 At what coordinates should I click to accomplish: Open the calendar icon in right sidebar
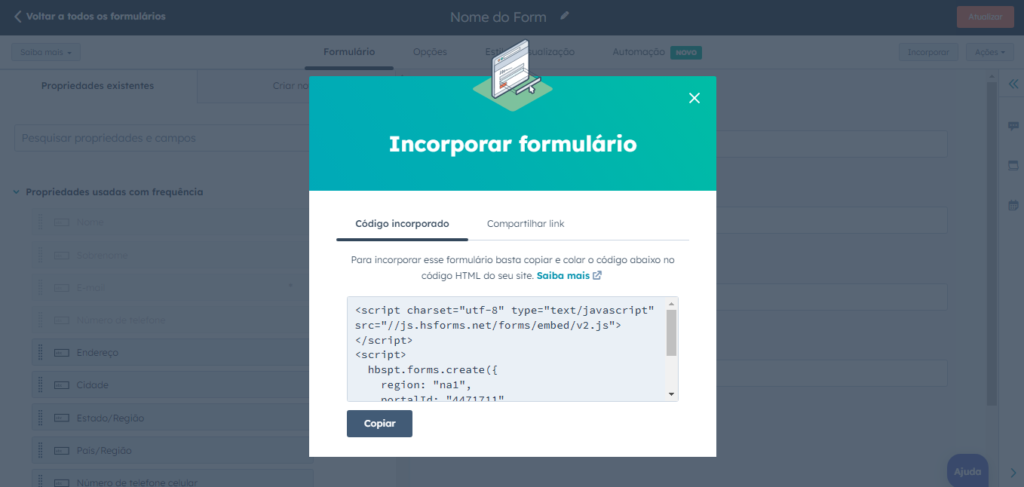pyautogui.click(x=1013, y=205)
